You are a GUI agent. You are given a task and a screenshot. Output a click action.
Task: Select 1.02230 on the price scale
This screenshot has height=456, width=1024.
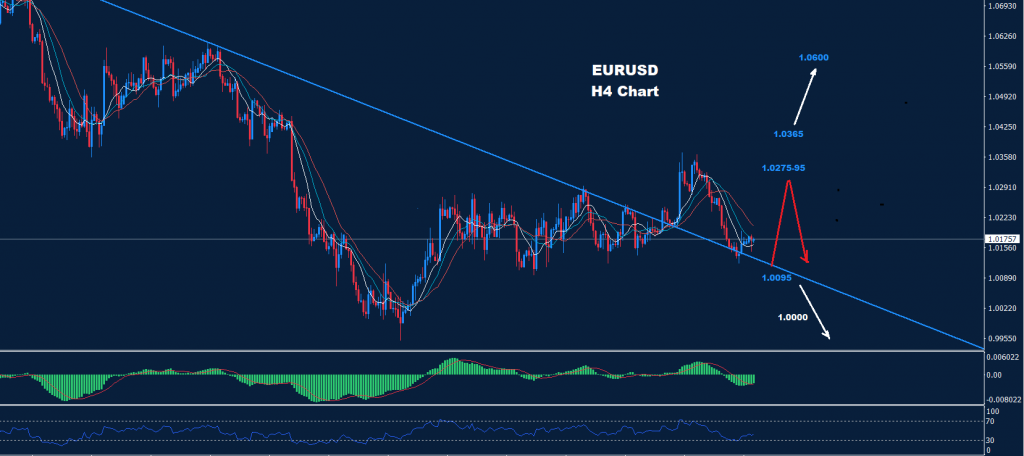pos(1002,218)
